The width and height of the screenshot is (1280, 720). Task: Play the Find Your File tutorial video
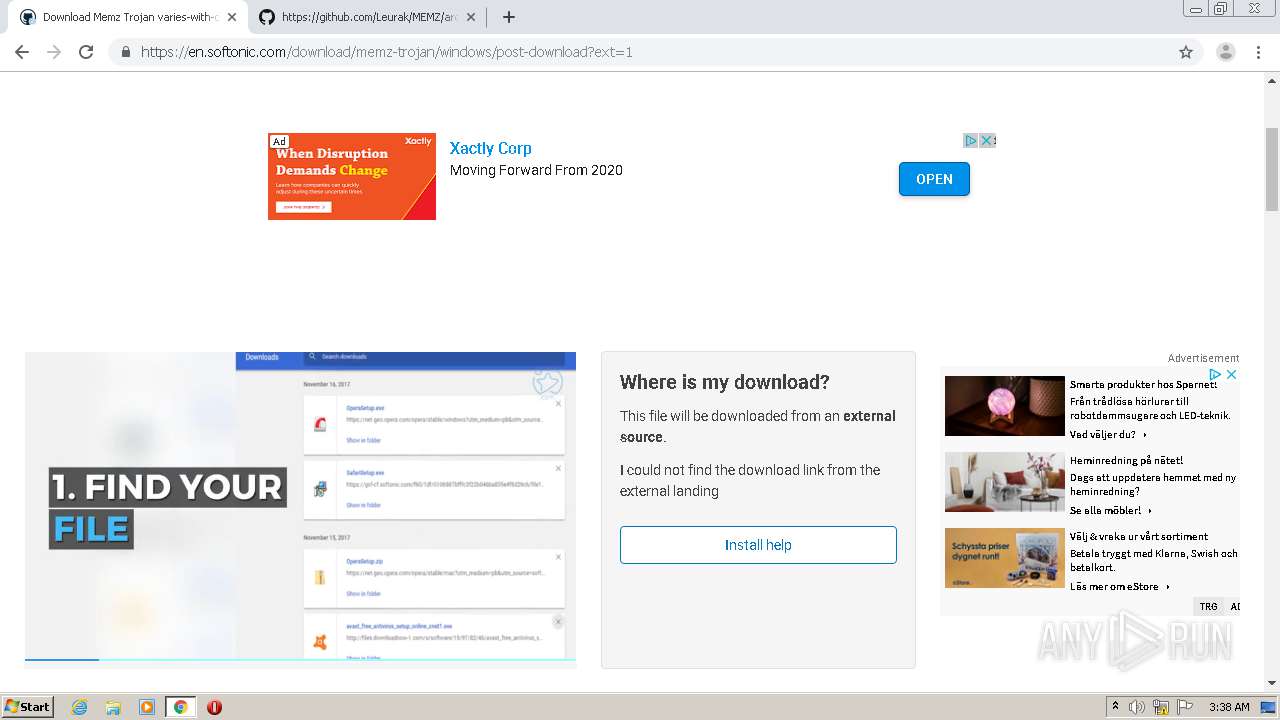pos(300,505)
